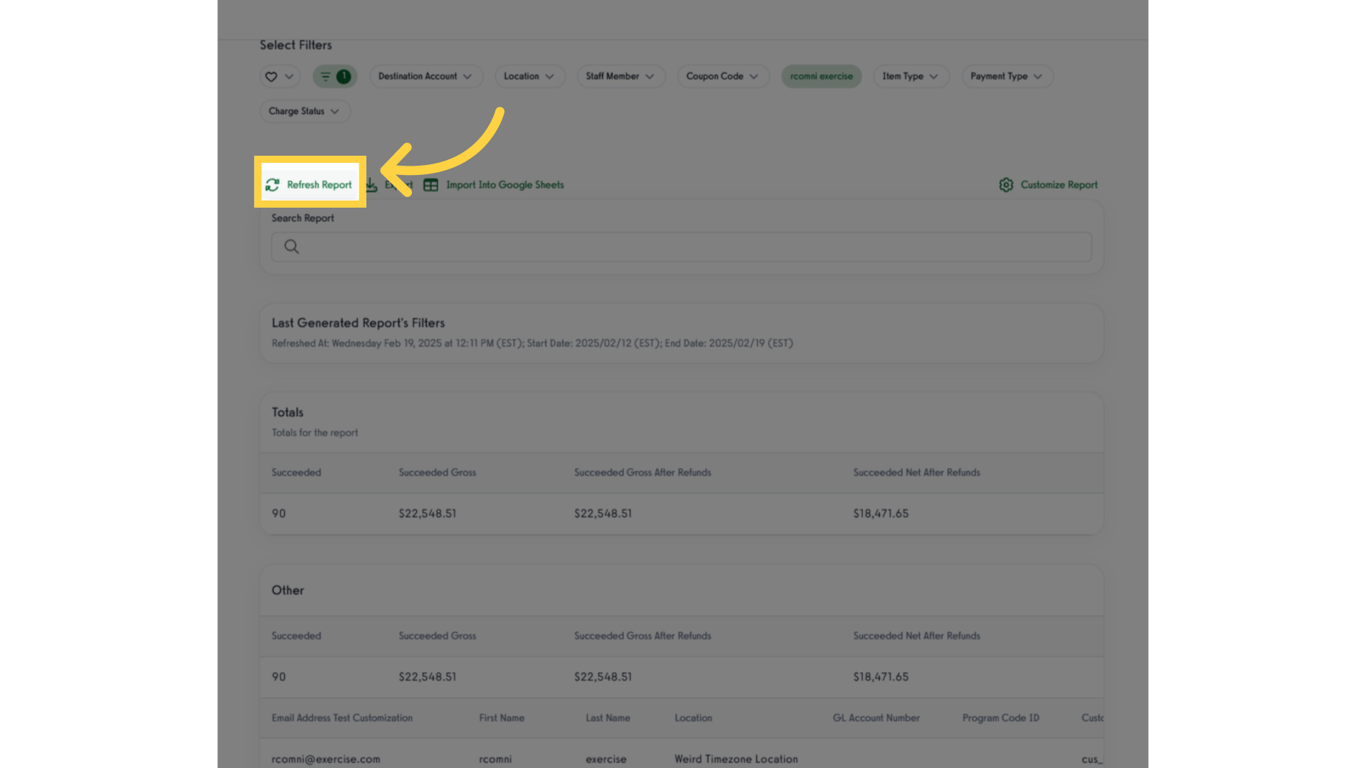Click the Last Name column header

(608, 718)
